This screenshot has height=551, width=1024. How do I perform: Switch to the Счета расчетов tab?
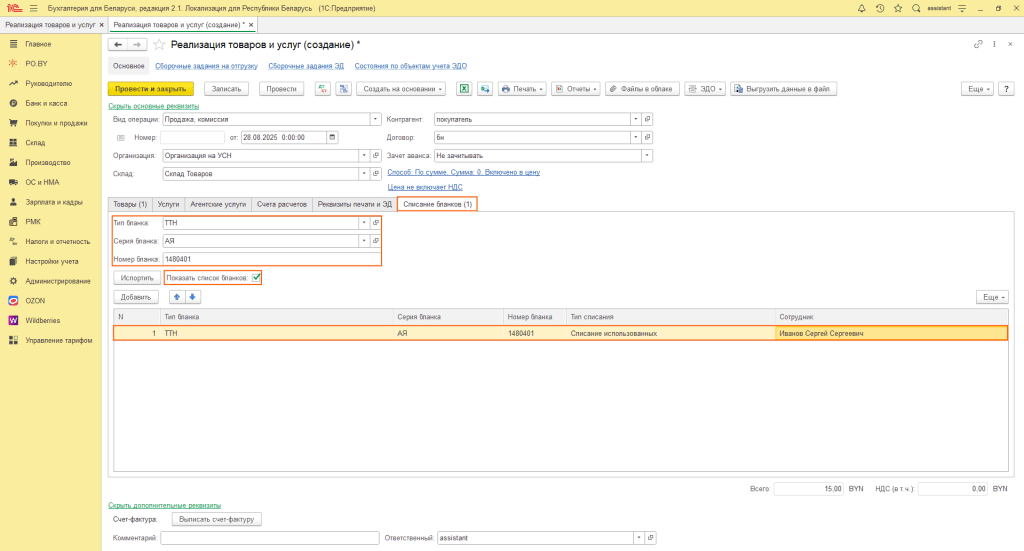coord(281,204)
